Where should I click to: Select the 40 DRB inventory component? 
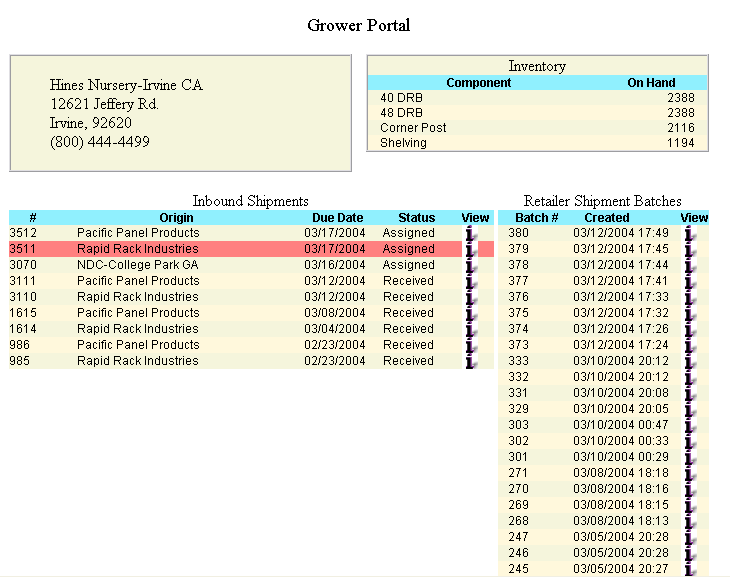pos(401,98)
